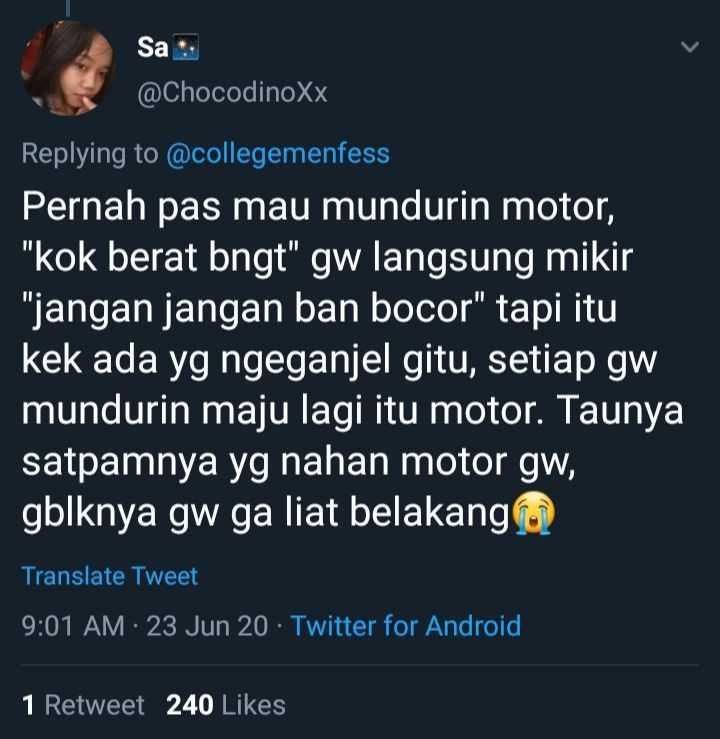
Task: Click the word satpamnya in the tweet
Action: pos(120,462)
